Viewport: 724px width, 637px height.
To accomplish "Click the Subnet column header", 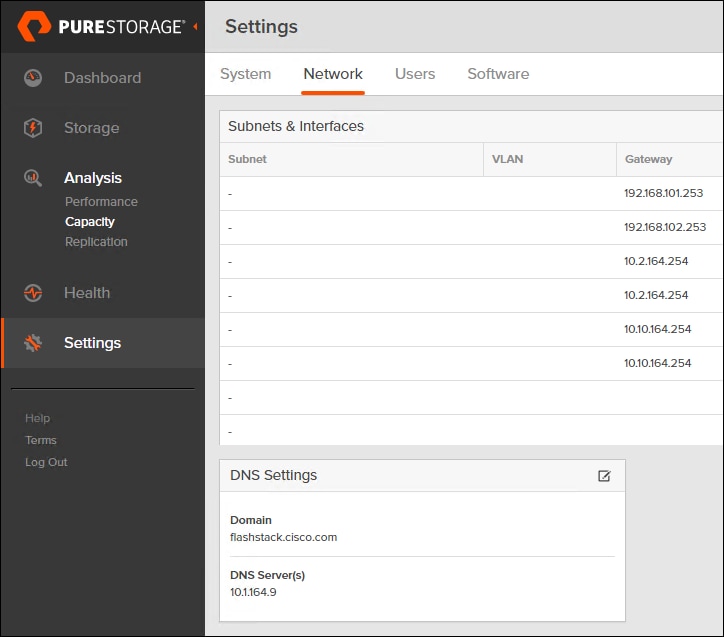I will click(x=247, y=159).
